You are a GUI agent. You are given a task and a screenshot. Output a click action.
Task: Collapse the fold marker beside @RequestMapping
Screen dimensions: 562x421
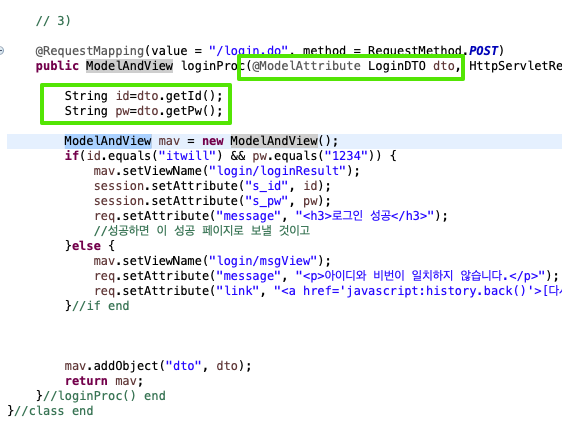pos(1,51)
